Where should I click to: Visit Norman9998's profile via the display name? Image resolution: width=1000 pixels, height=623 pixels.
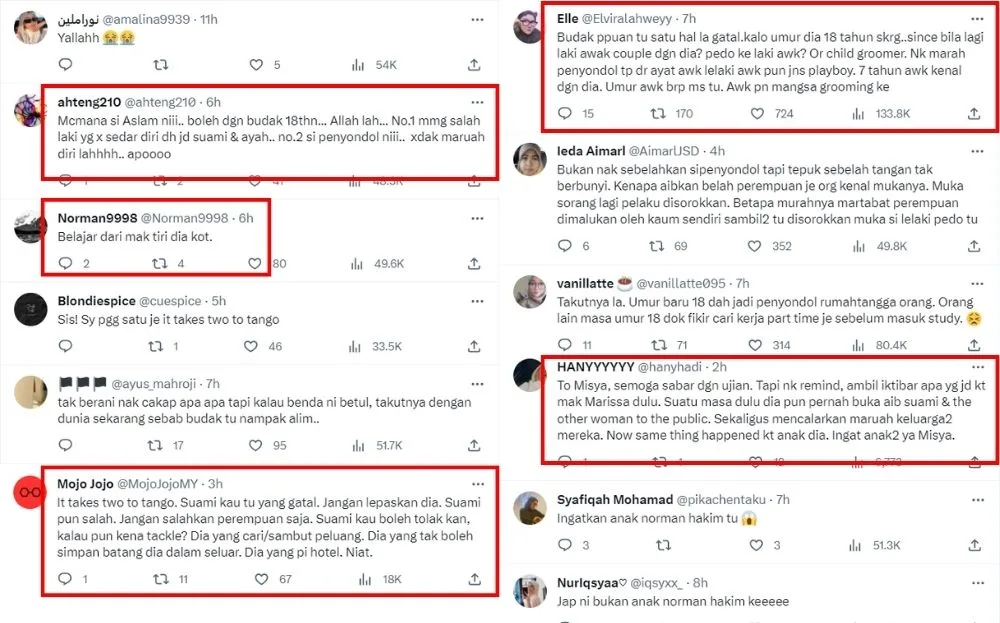tap(85, 218)
